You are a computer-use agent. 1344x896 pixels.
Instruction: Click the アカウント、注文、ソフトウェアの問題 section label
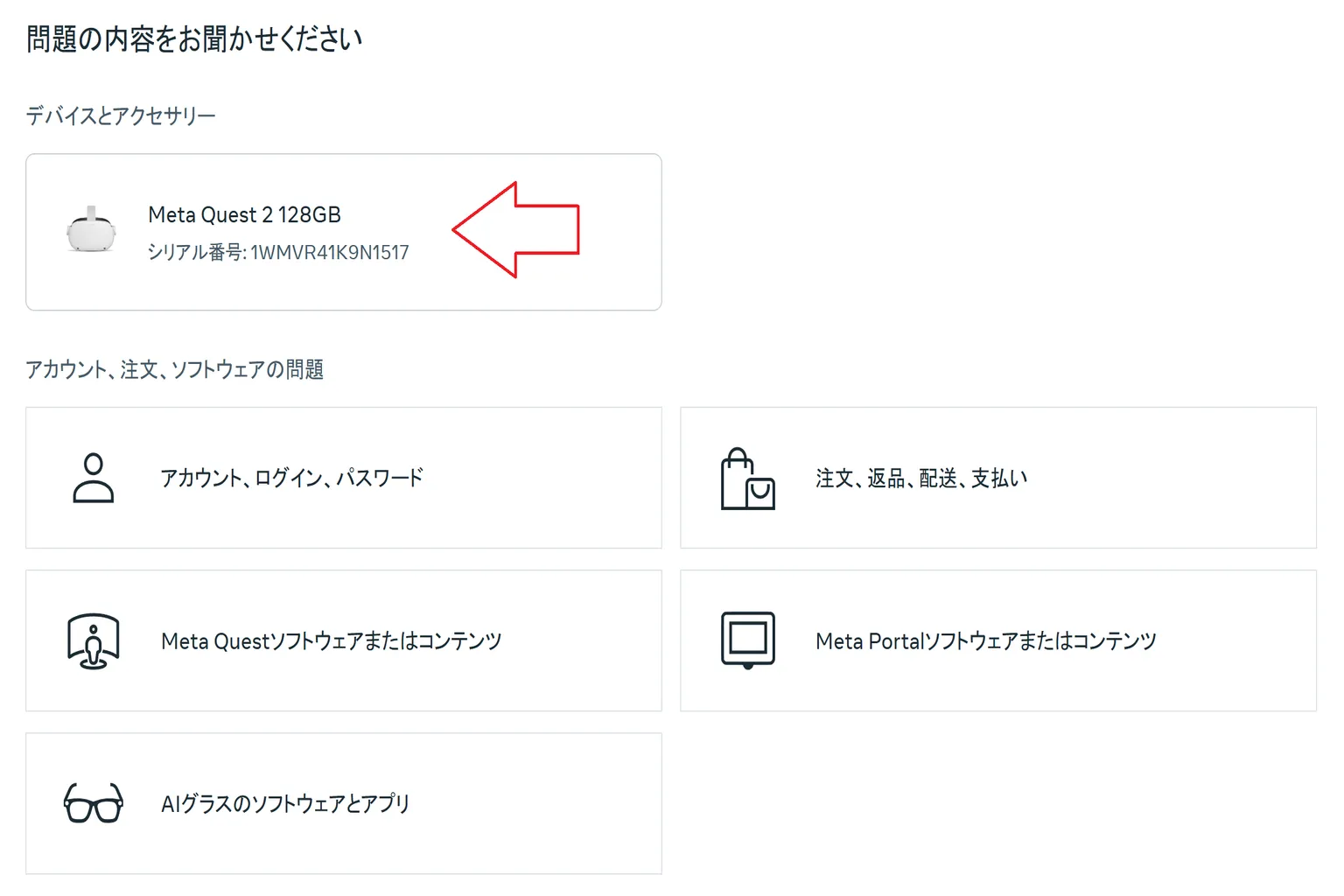click(175, 369)
